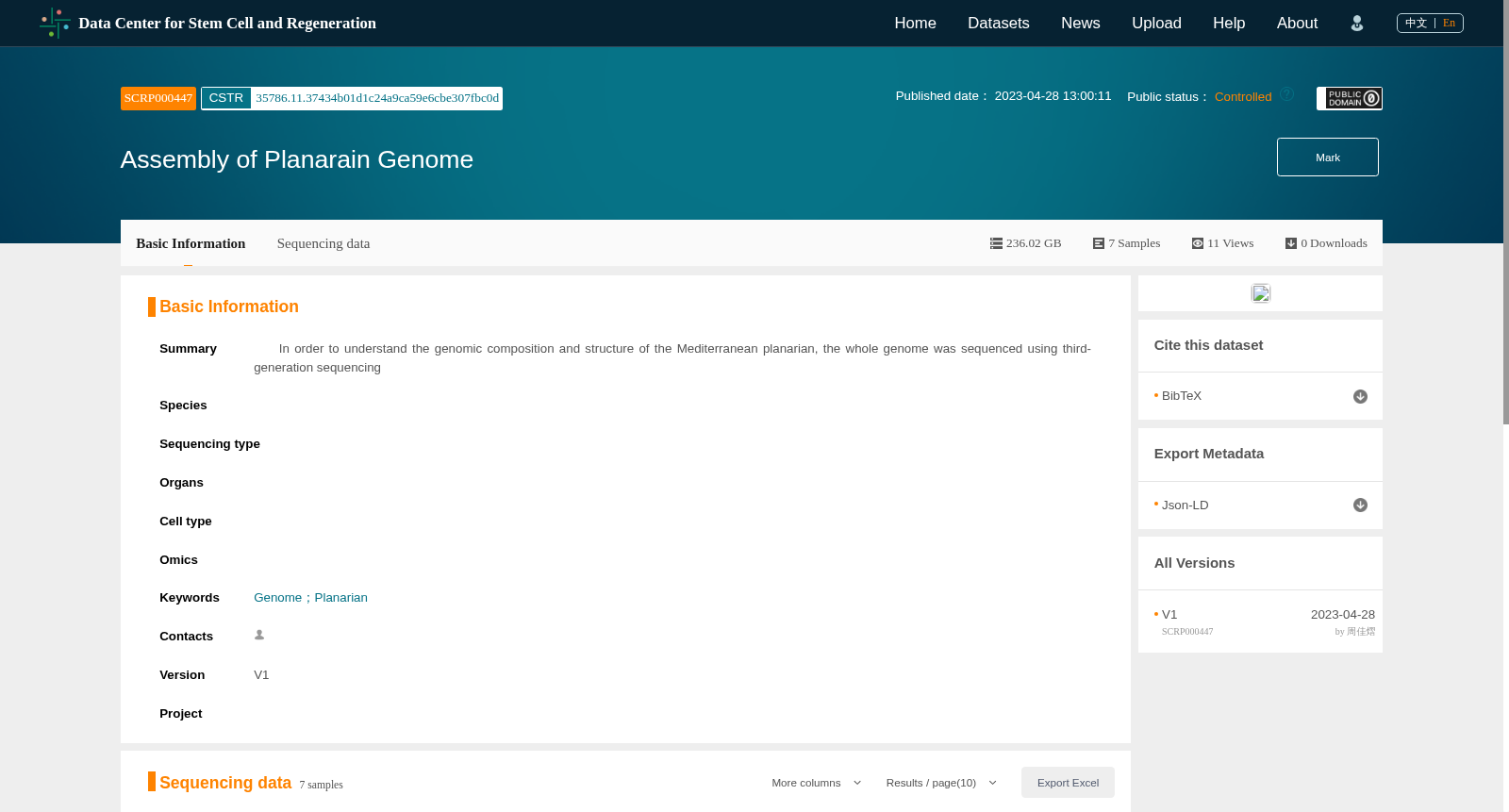Viewport: 1509px width, 812px height.
Task: Click the CSTR identifier link
Action: 376,98
